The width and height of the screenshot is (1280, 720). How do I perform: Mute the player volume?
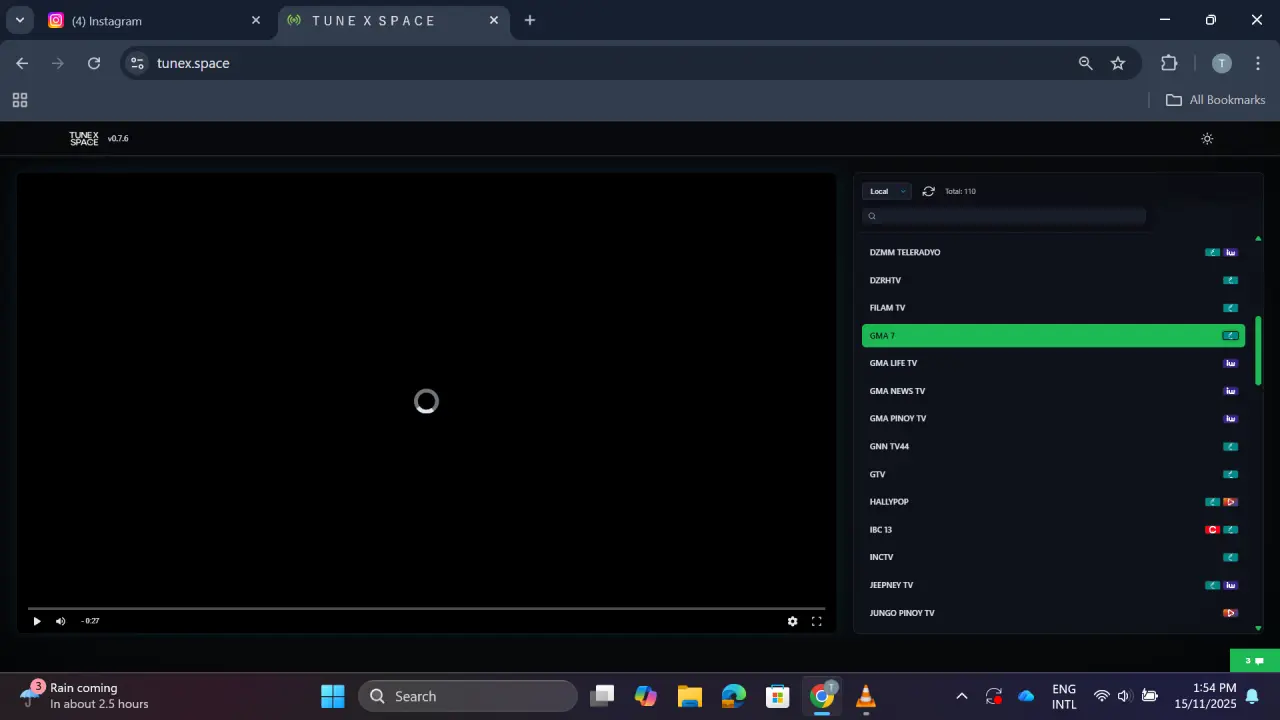pos(60,621)
